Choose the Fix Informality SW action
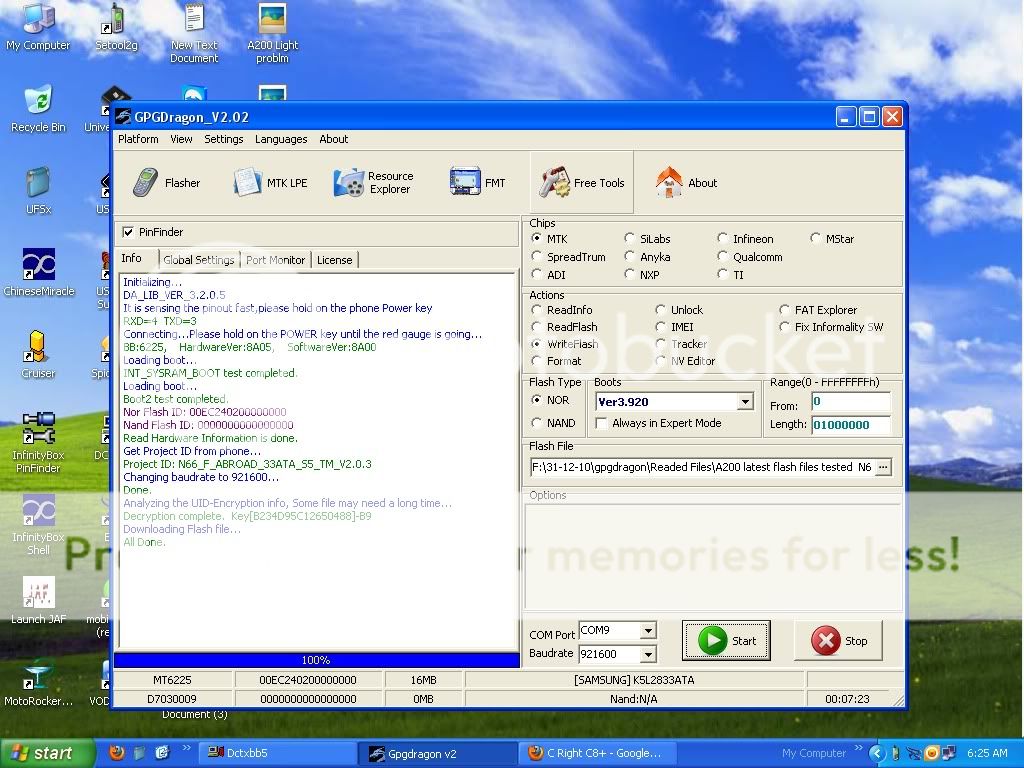 pyautogui.click(x=784, y=327)
